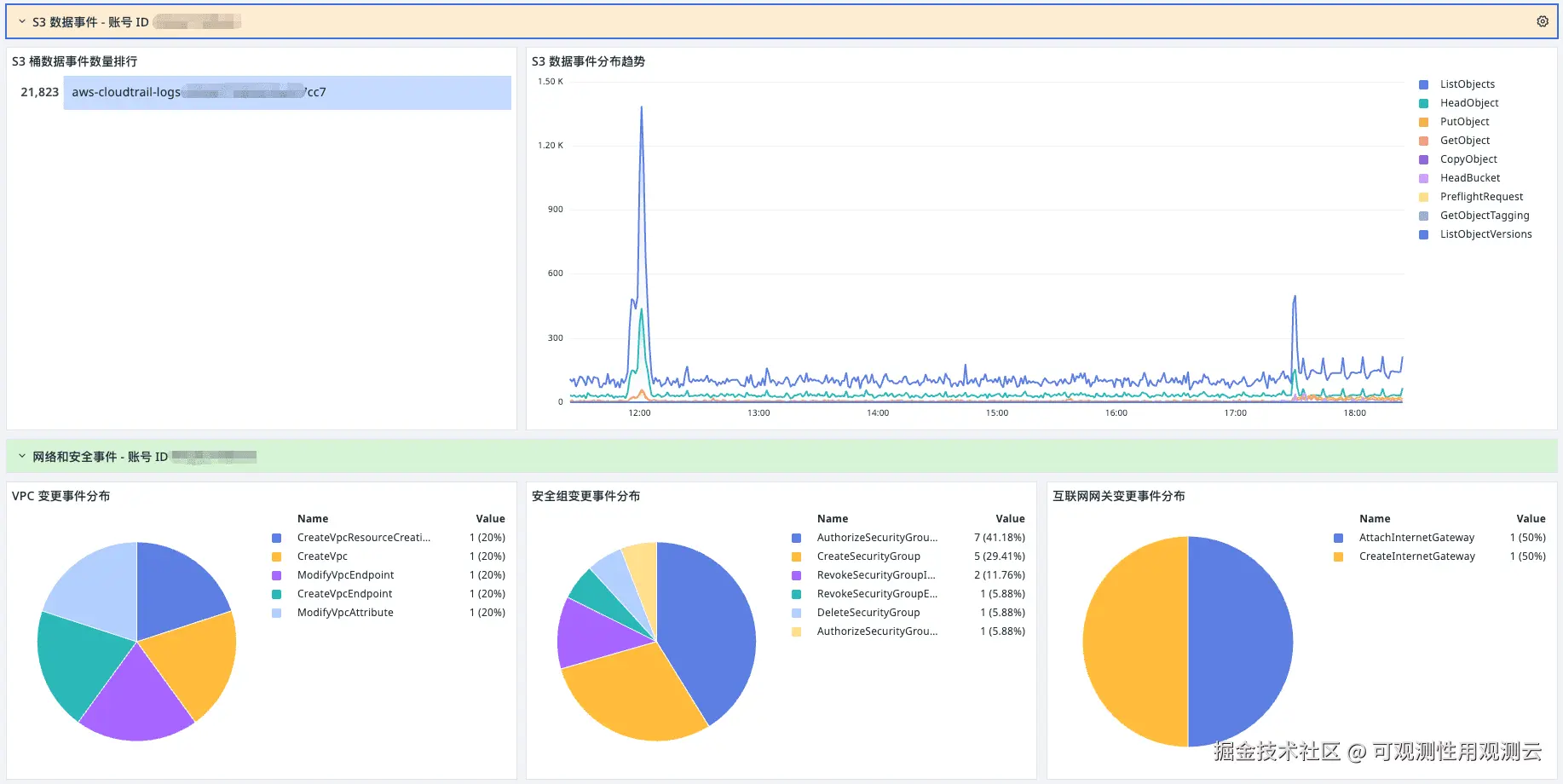The image size is (1563, 784).
Task: Sort security group table by Name header
Action: tap(832, 518)
